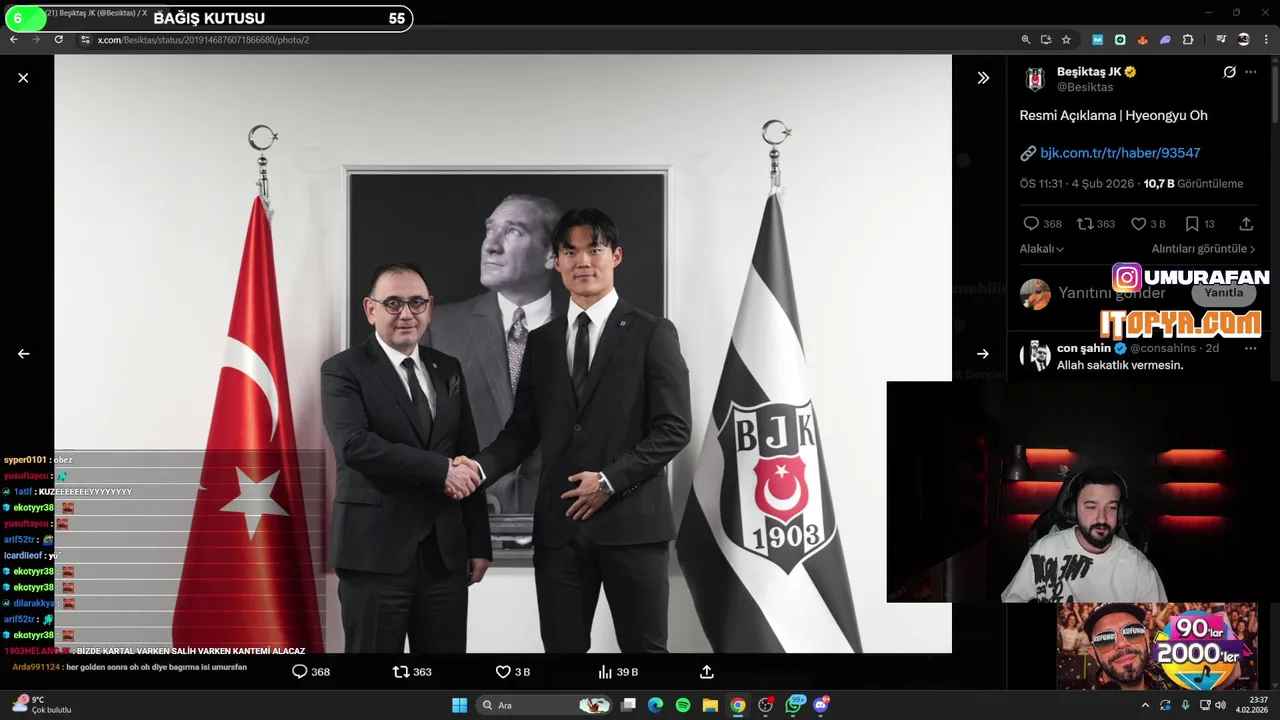
Task: Open Discord from the taskbar
Action: tap(821, 705)
